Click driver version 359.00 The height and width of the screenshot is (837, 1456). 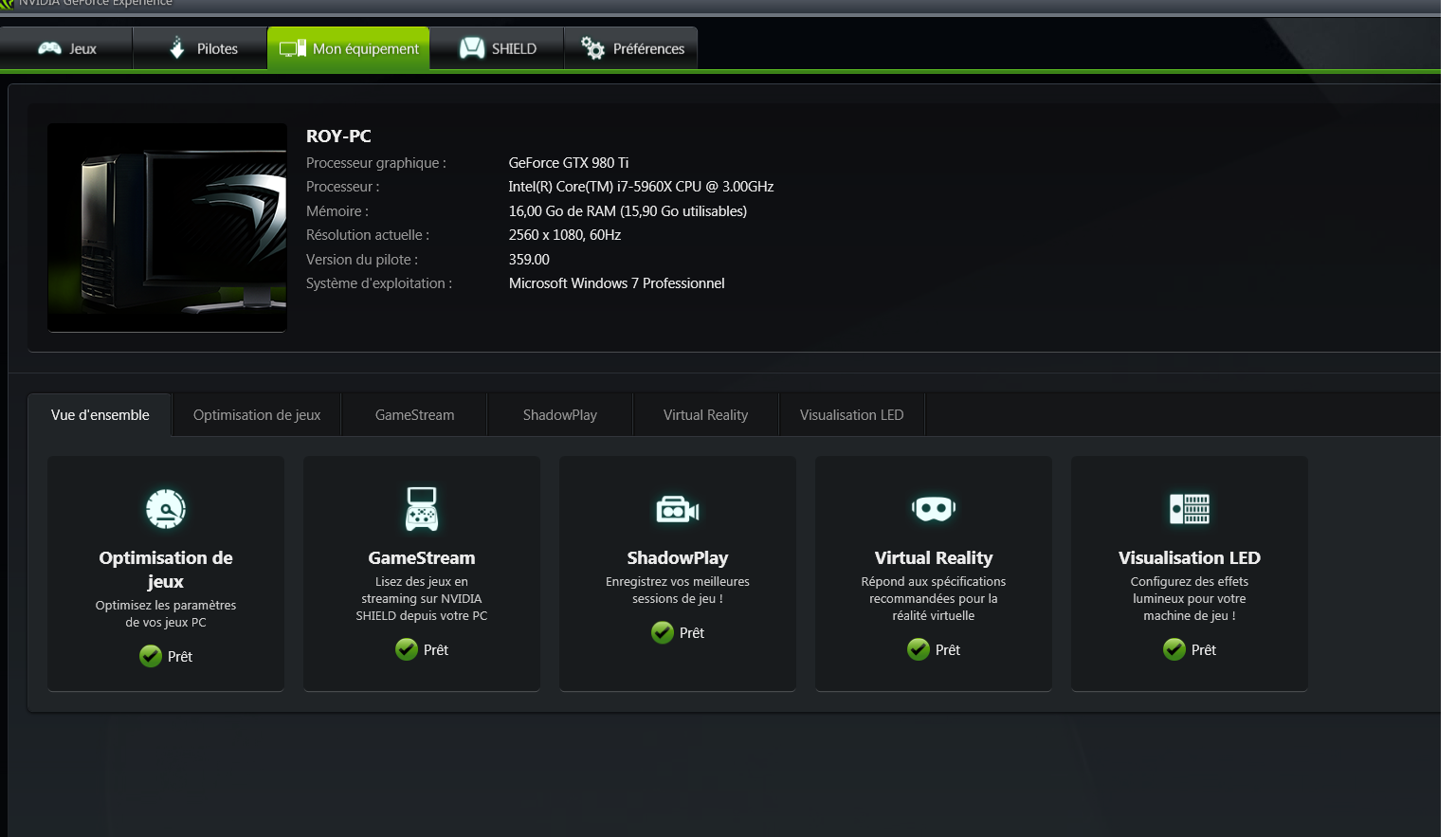point(529,260)
